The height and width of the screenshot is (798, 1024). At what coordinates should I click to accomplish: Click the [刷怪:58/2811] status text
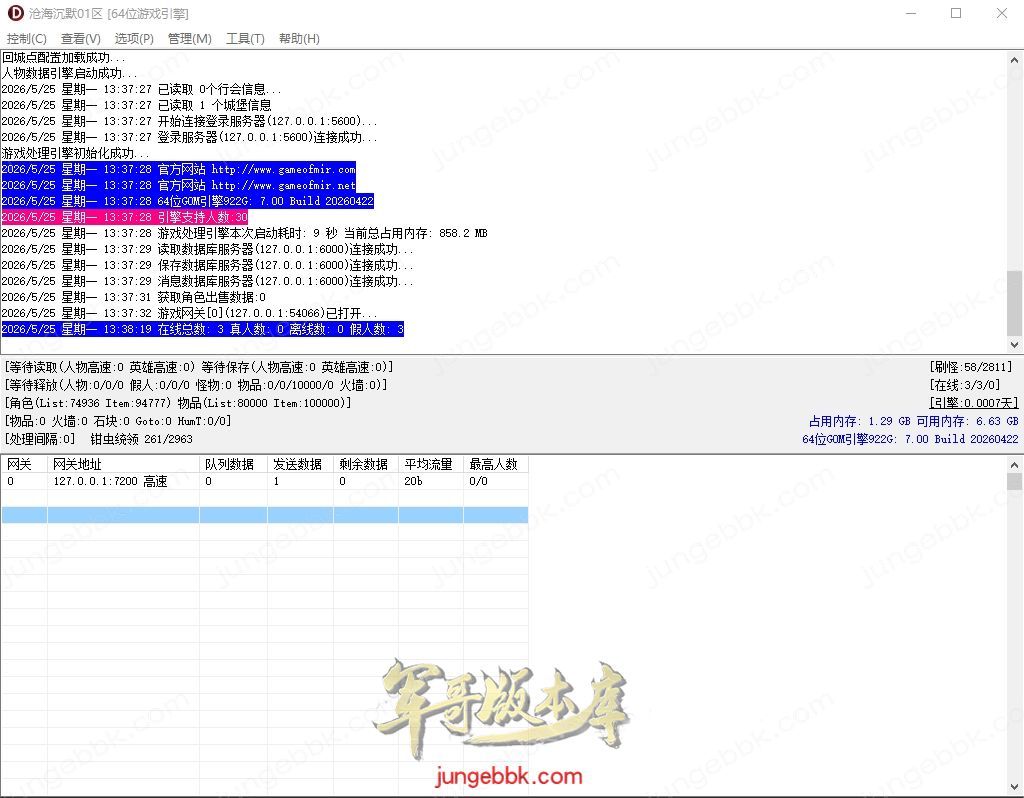971,367
